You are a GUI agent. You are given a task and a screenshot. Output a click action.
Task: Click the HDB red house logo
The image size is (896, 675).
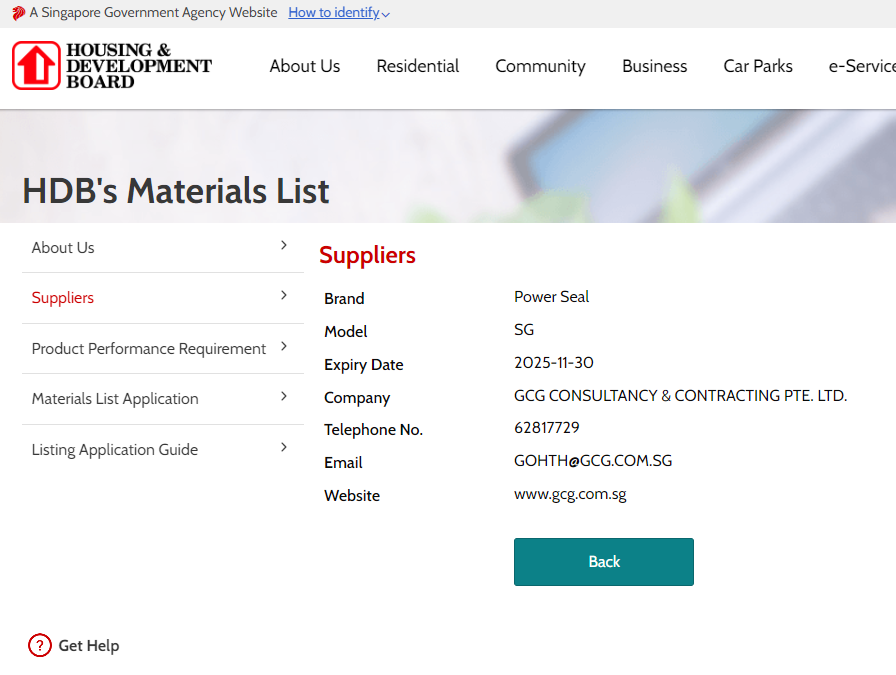36,66
